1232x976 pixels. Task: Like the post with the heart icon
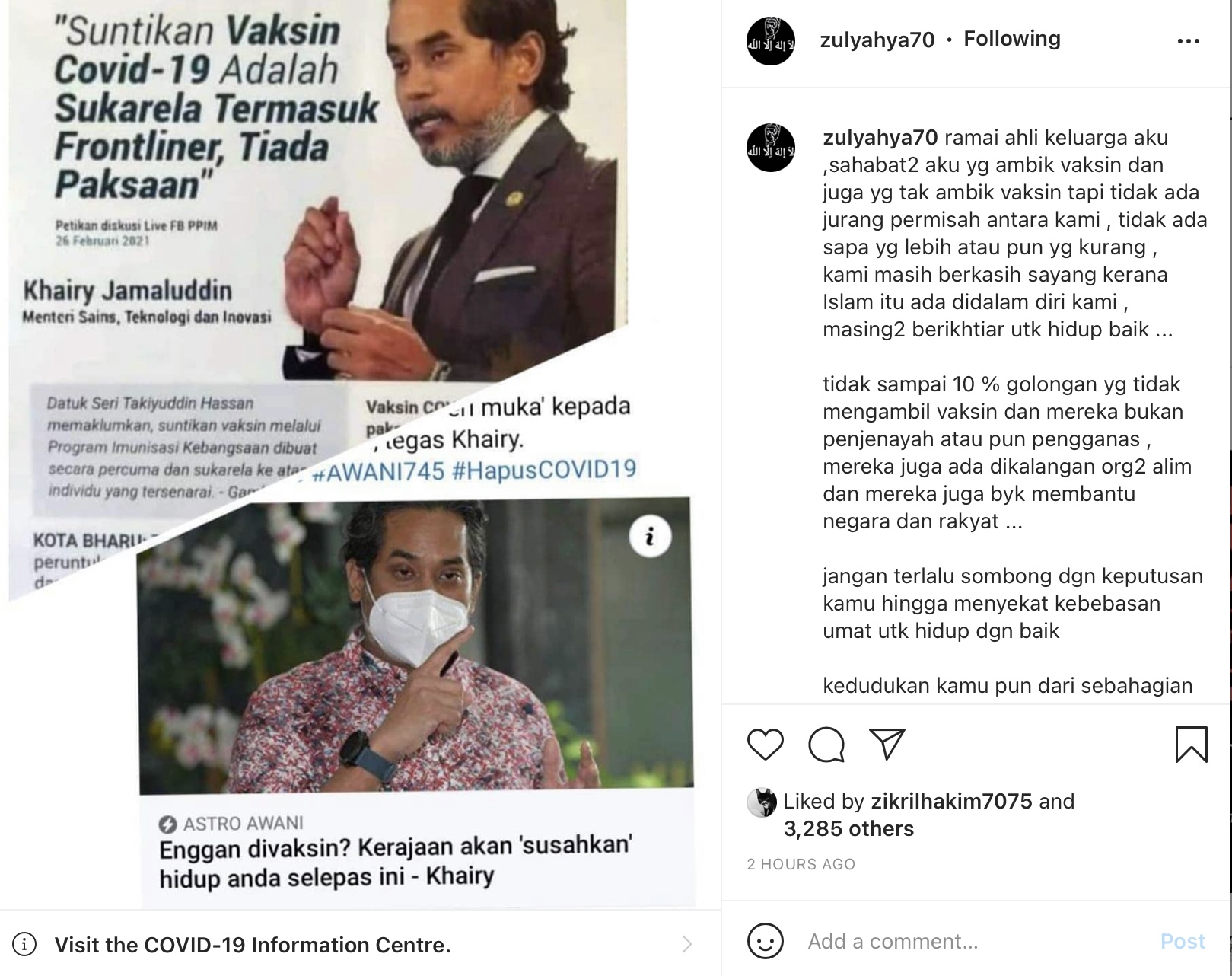click(765, 744)
